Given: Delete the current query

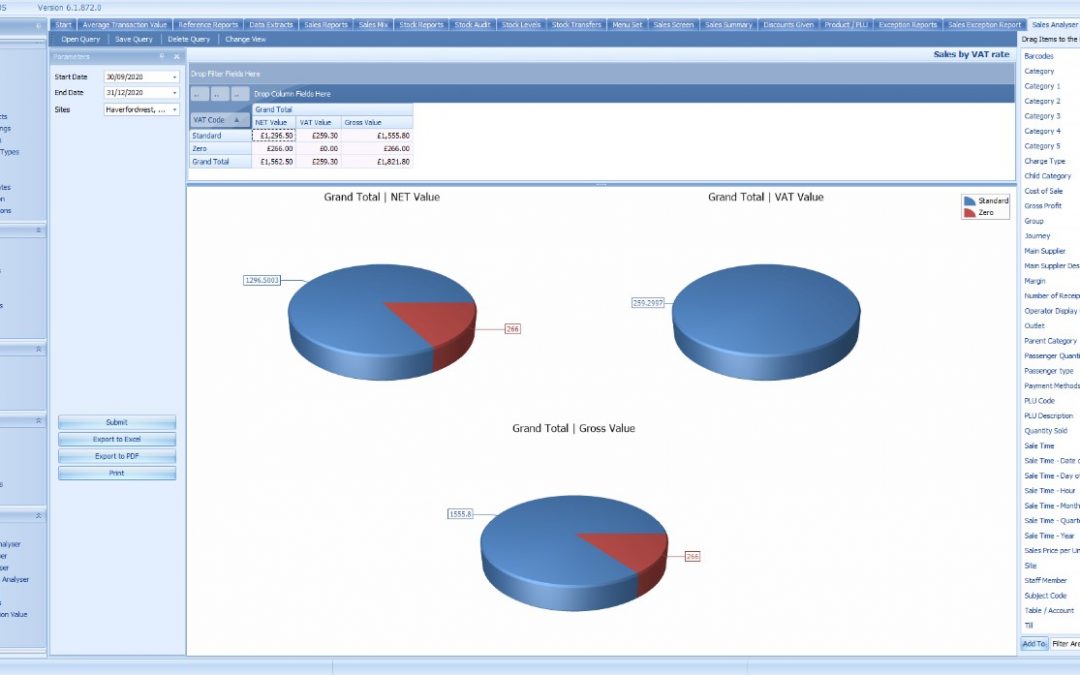Looking at the screenshot, I should pyautogui.click(x=190, y=38).
